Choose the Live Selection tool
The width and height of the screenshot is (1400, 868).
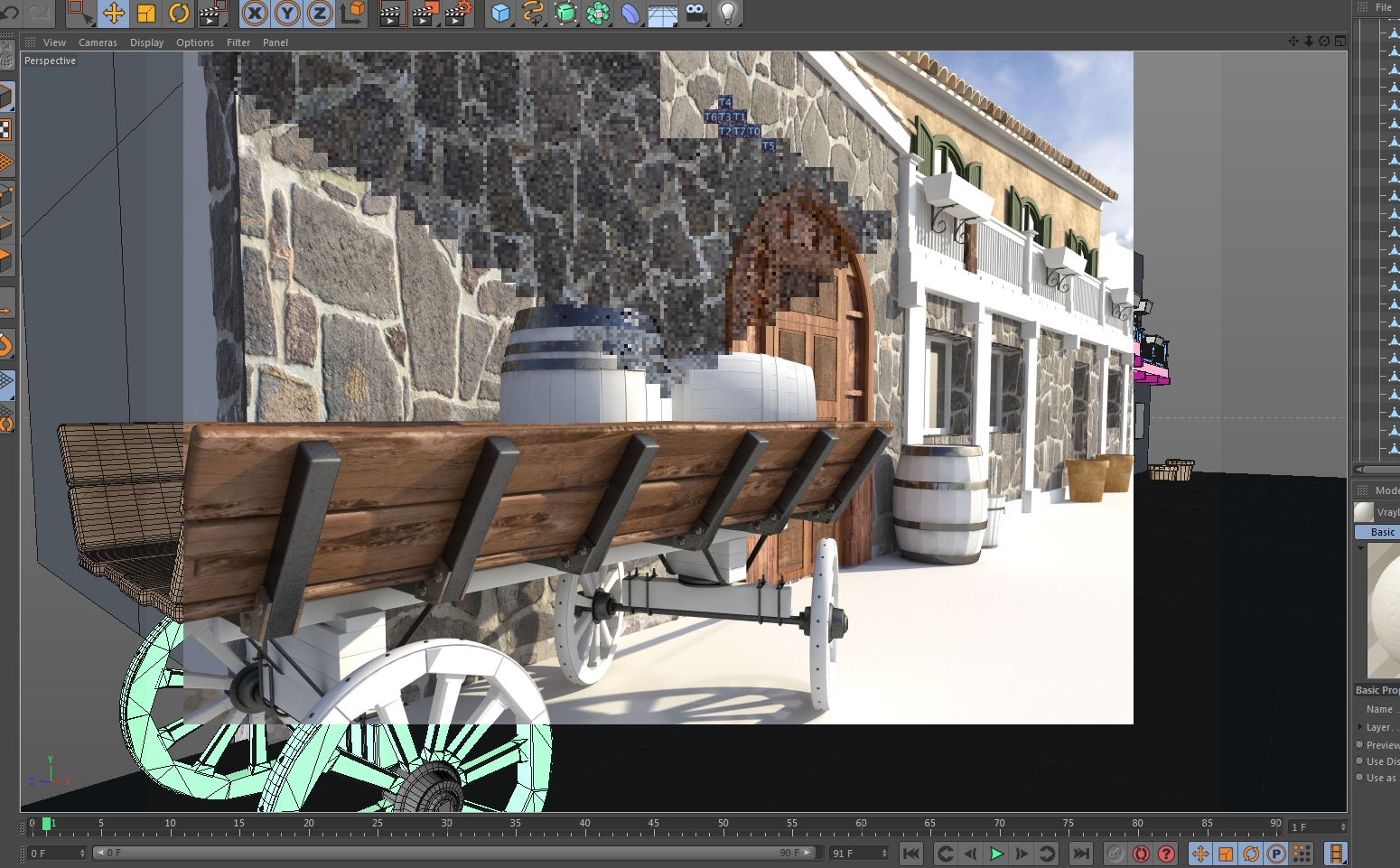pyautogui.click(x=80, y=13)
